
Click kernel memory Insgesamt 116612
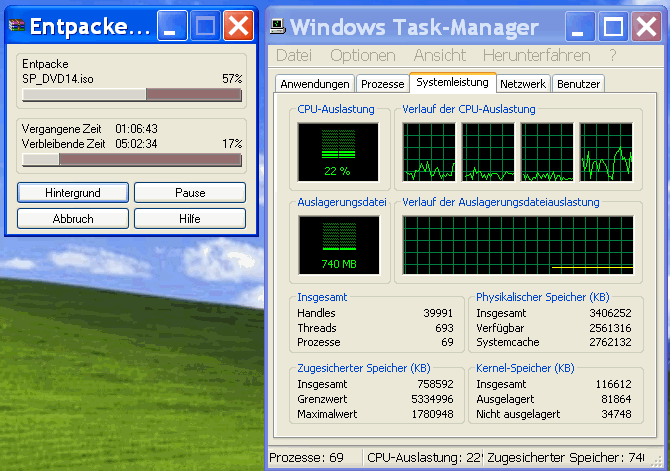[x=614, y=384]
